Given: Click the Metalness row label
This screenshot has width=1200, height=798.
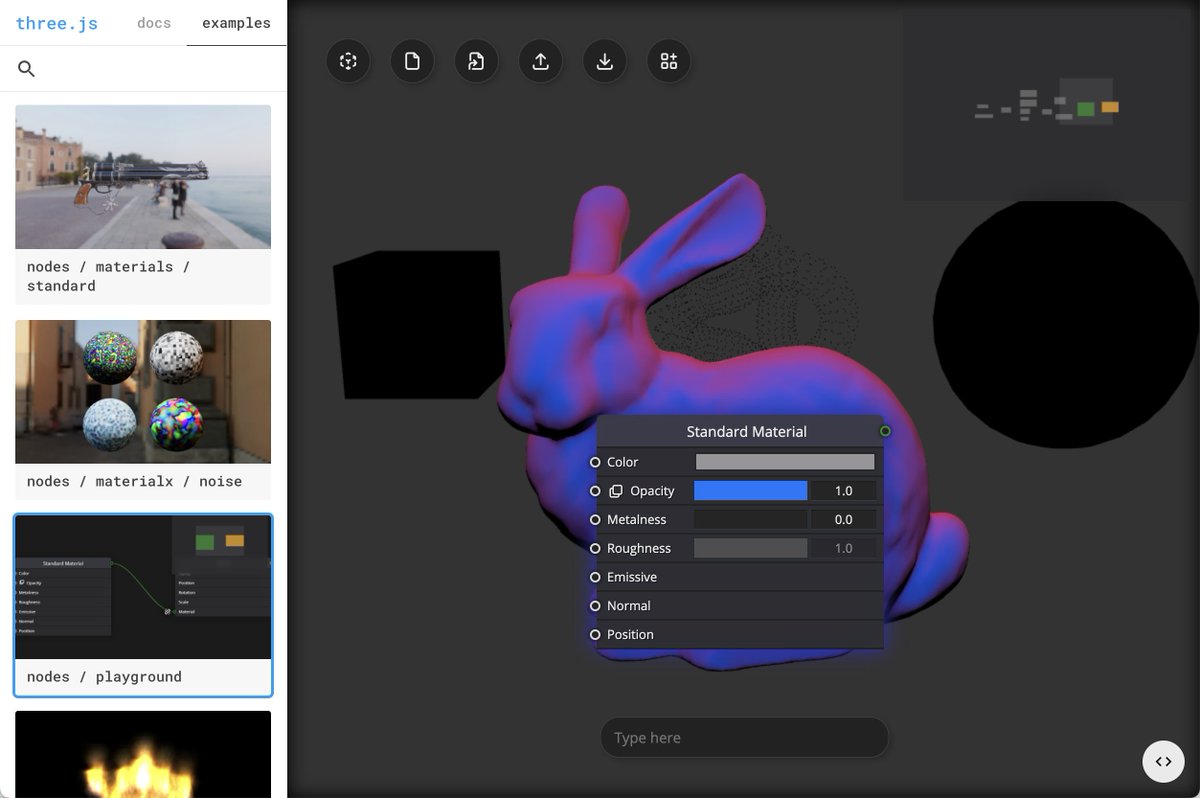Looking at the screenshot, I should (x=636, y=520).
